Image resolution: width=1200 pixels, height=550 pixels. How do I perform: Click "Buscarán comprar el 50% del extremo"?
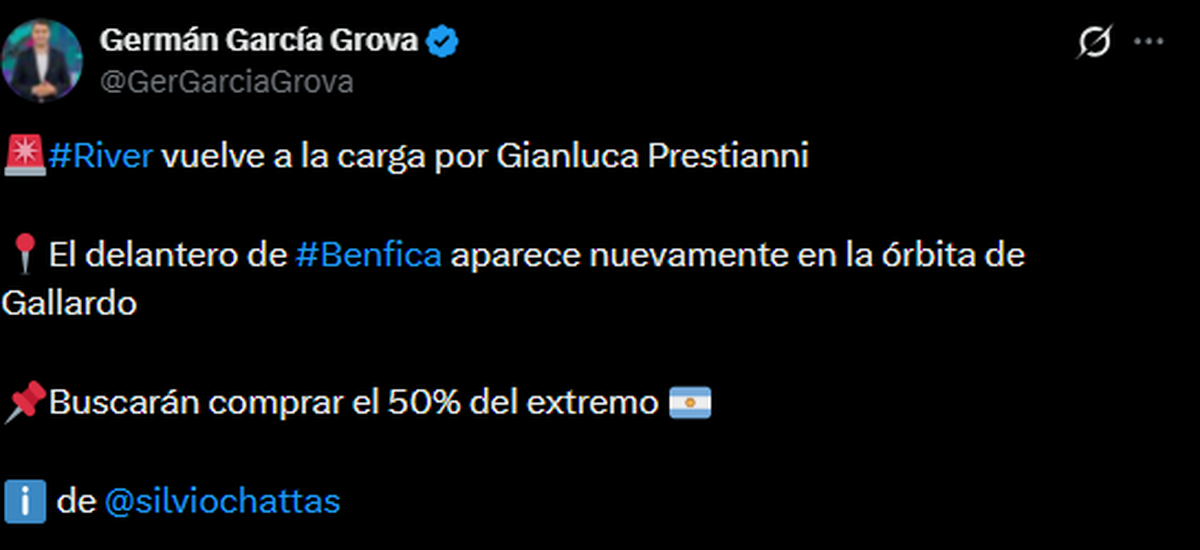click(x=352, y=403)
